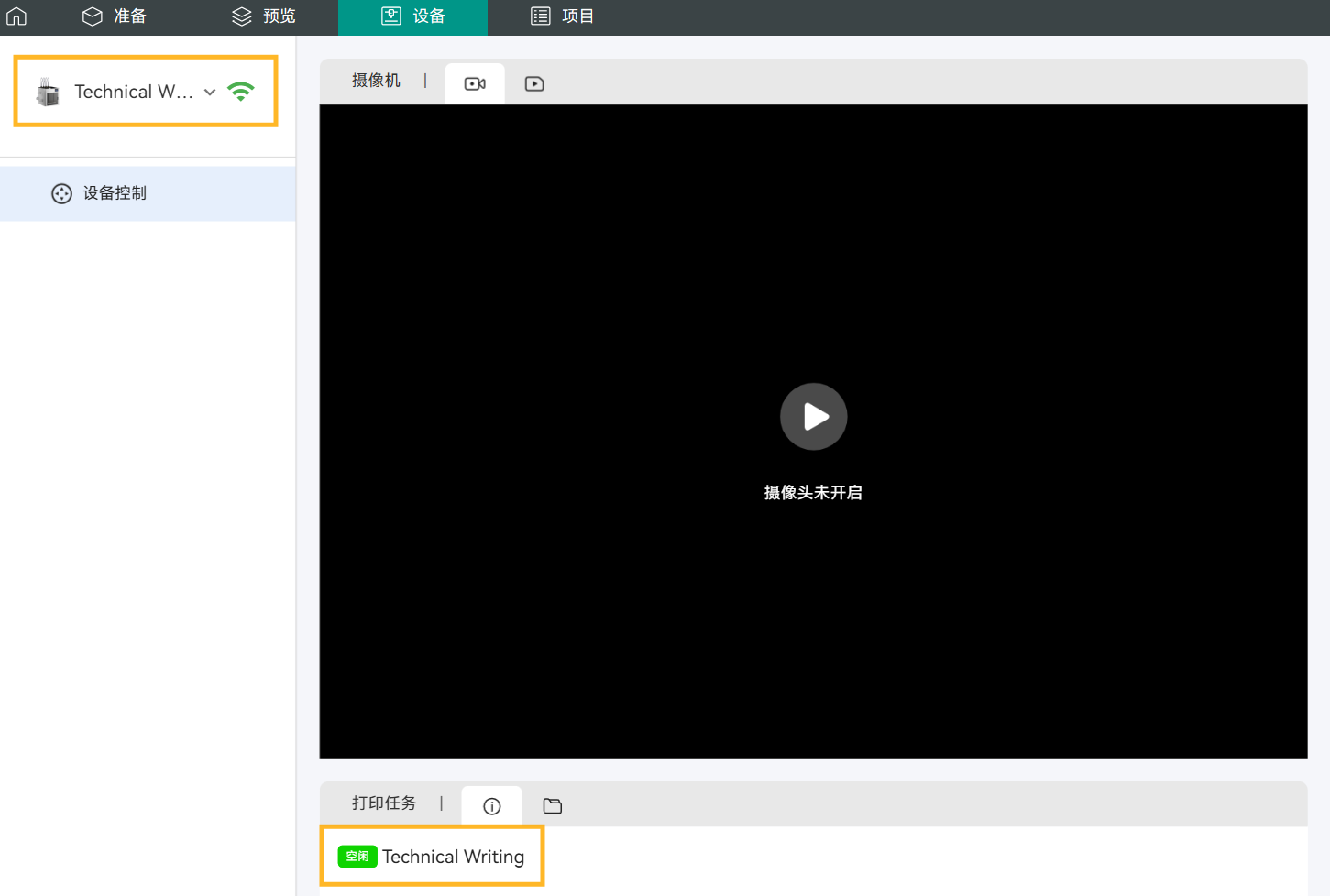Viewport: 1330px width, 896px height.
Task: Show print task info icon tab
Action: (492, 806)
